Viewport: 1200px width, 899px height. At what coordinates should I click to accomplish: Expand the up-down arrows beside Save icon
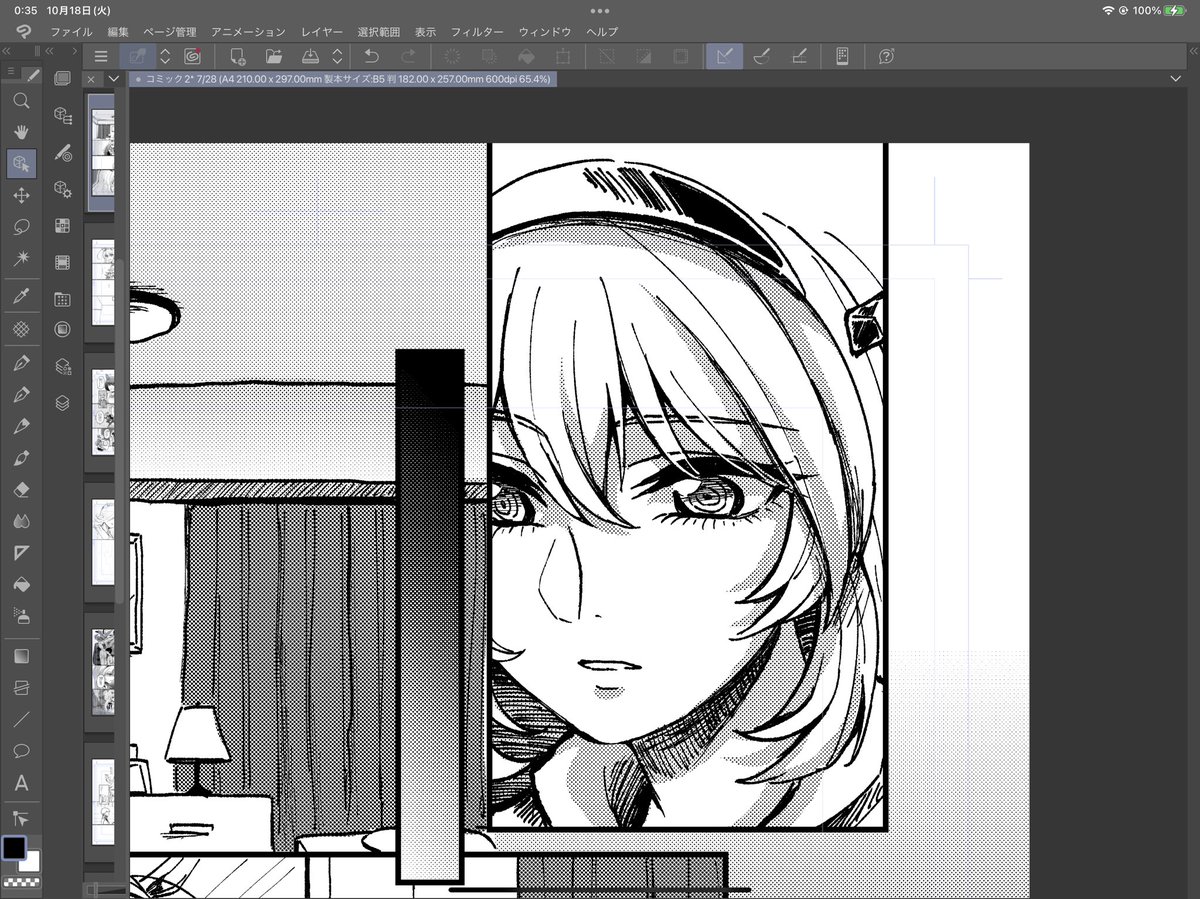click(338, 57)
